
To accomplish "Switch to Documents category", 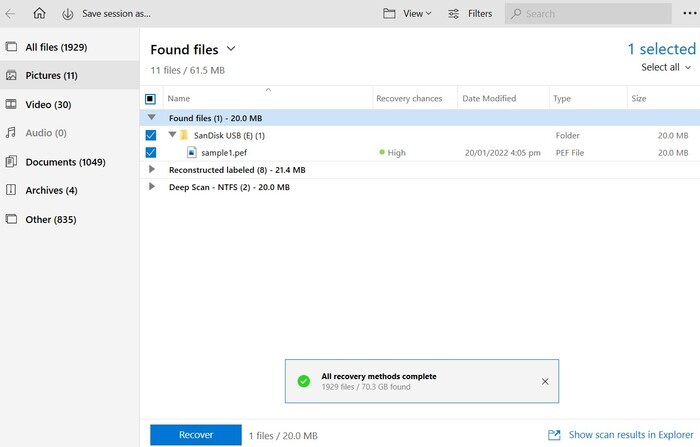I will click(x=64, y=162).
